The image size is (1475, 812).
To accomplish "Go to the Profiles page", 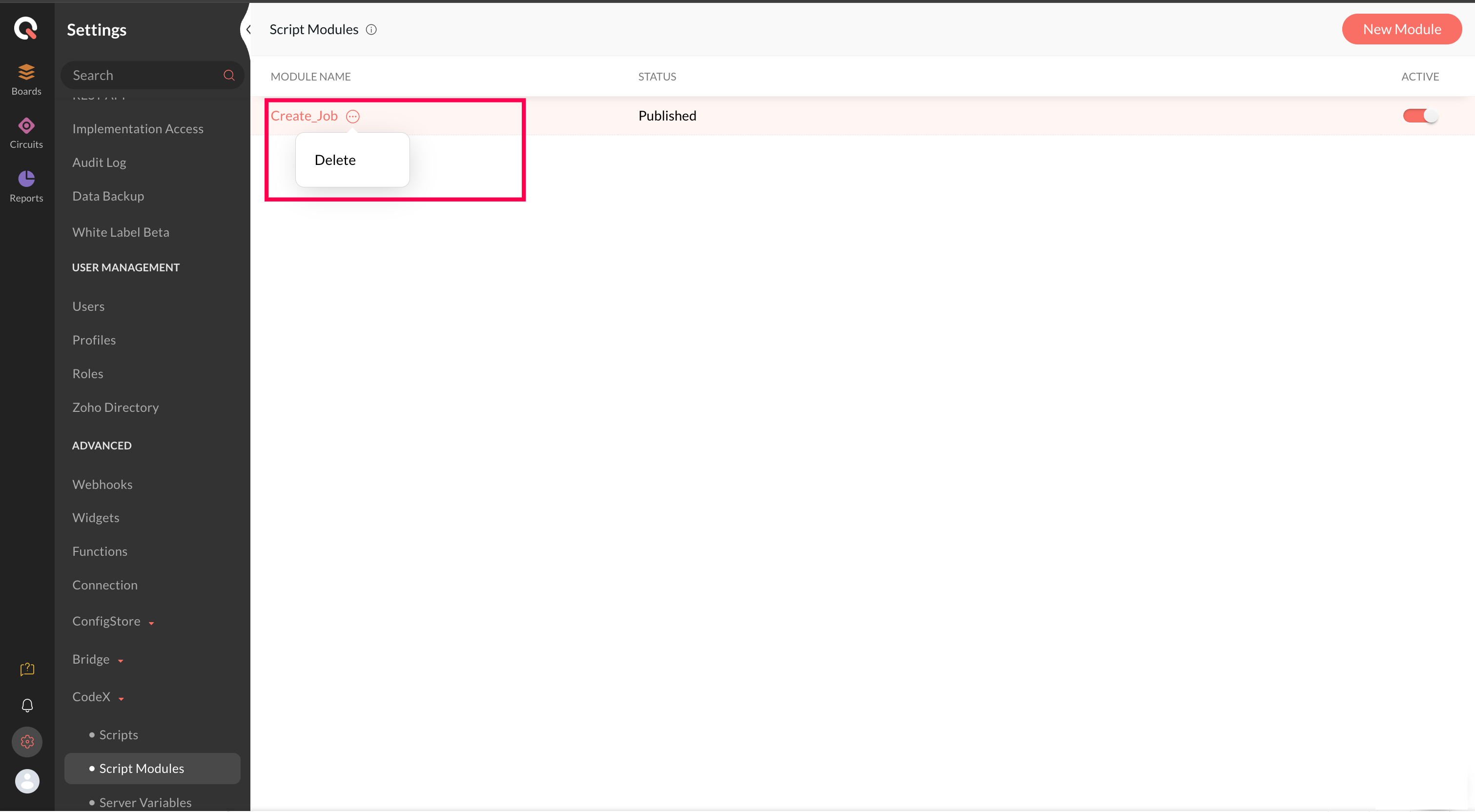I will tap(94, 340).
